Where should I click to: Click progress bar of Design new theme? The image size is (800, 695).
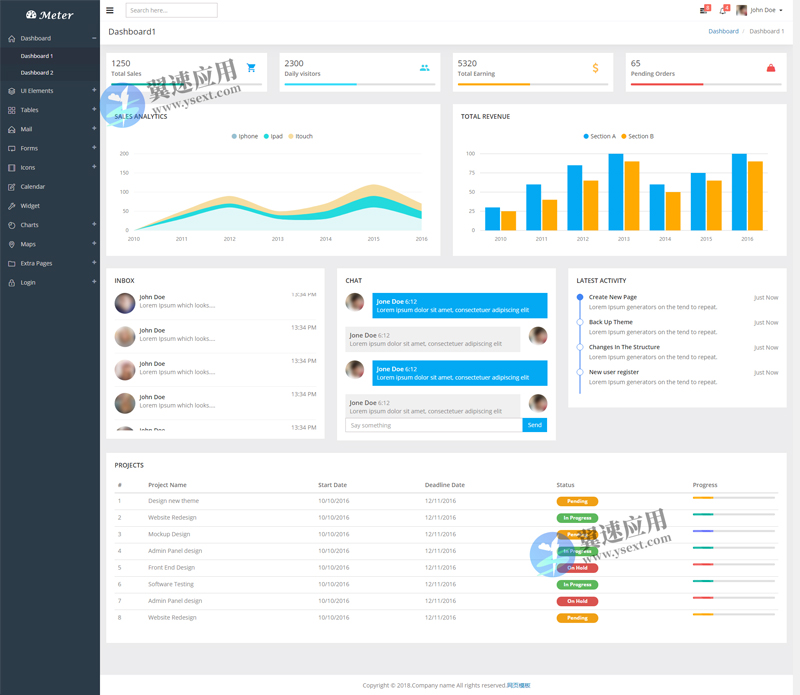[x=733, y=498]
